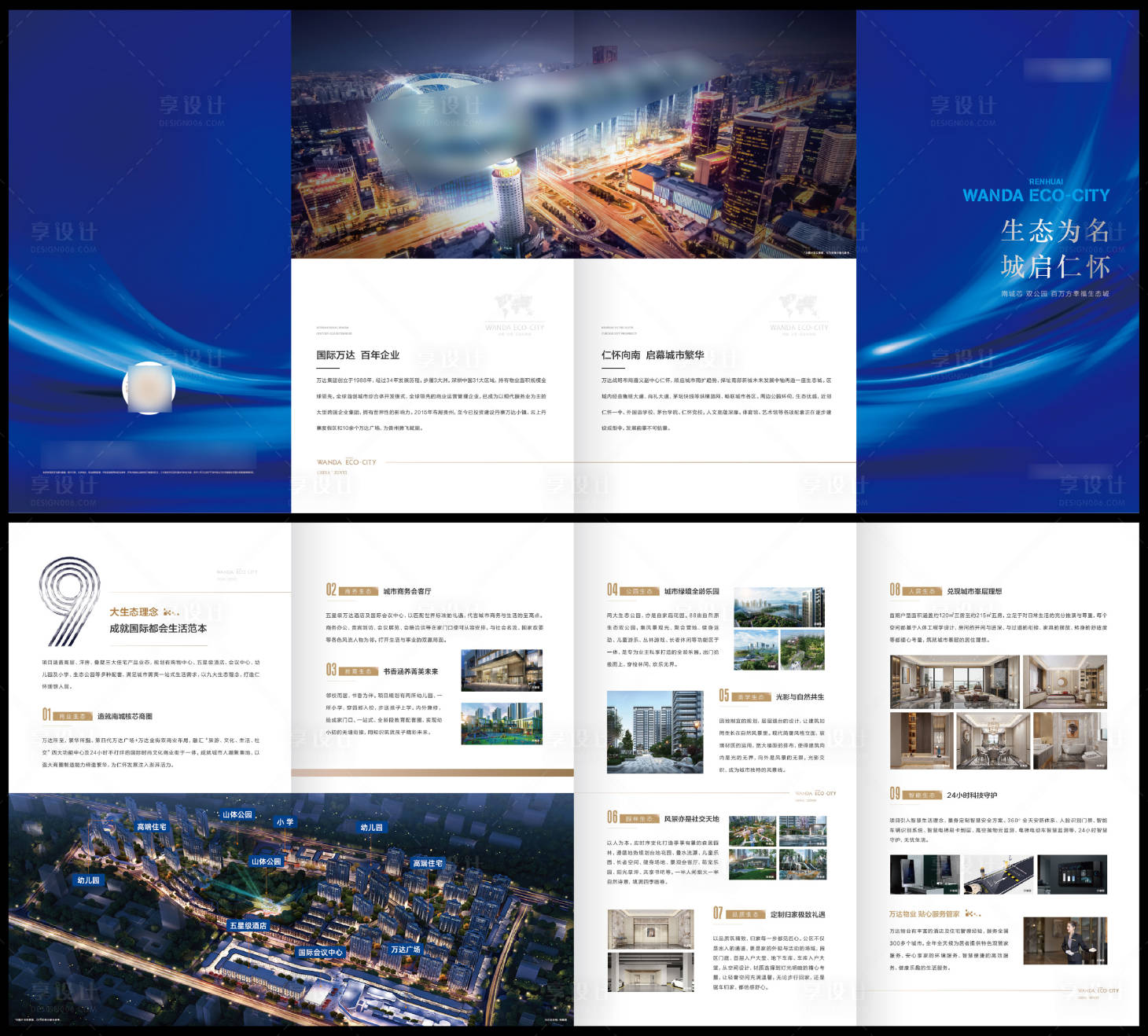Select the '国际万达 百年企业' heading
1148x1036 pixels.
[358, 355]
